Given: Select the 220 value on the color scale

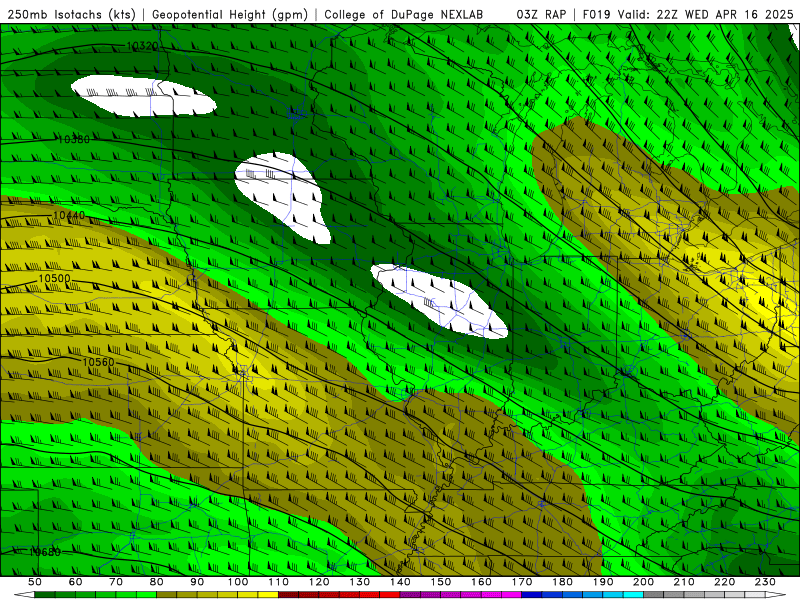Looking at the screenshot, I should [x=724, y=582].
